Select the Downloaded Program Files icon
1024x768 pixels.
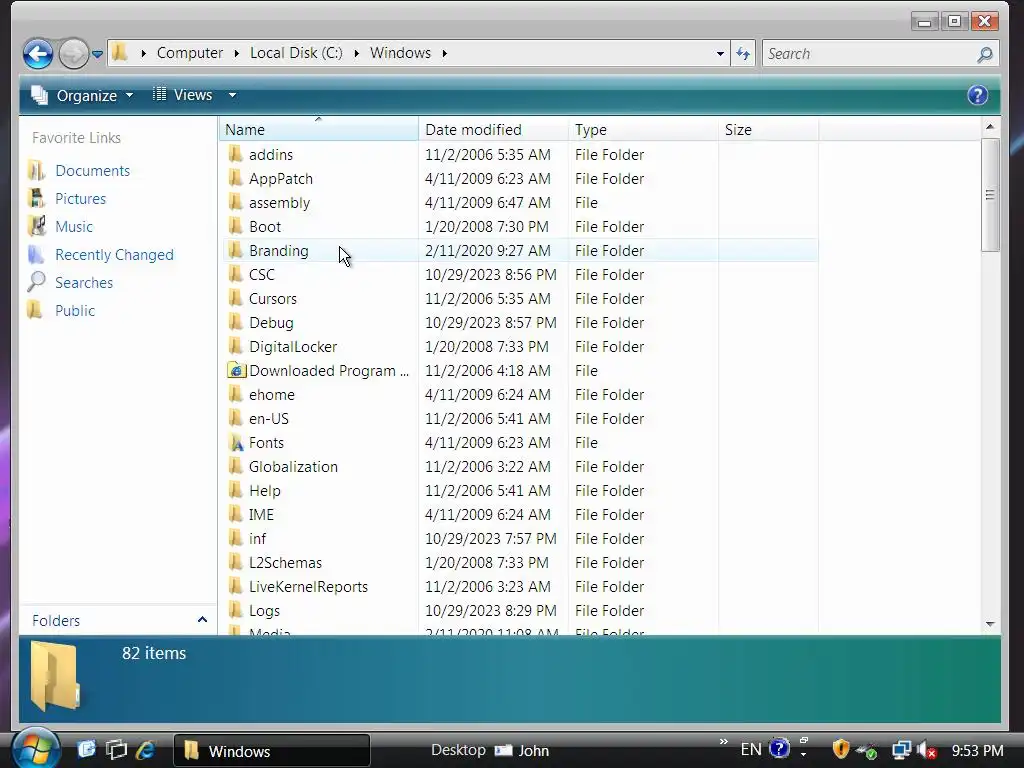pyautogui.click(x=236, y=370)
